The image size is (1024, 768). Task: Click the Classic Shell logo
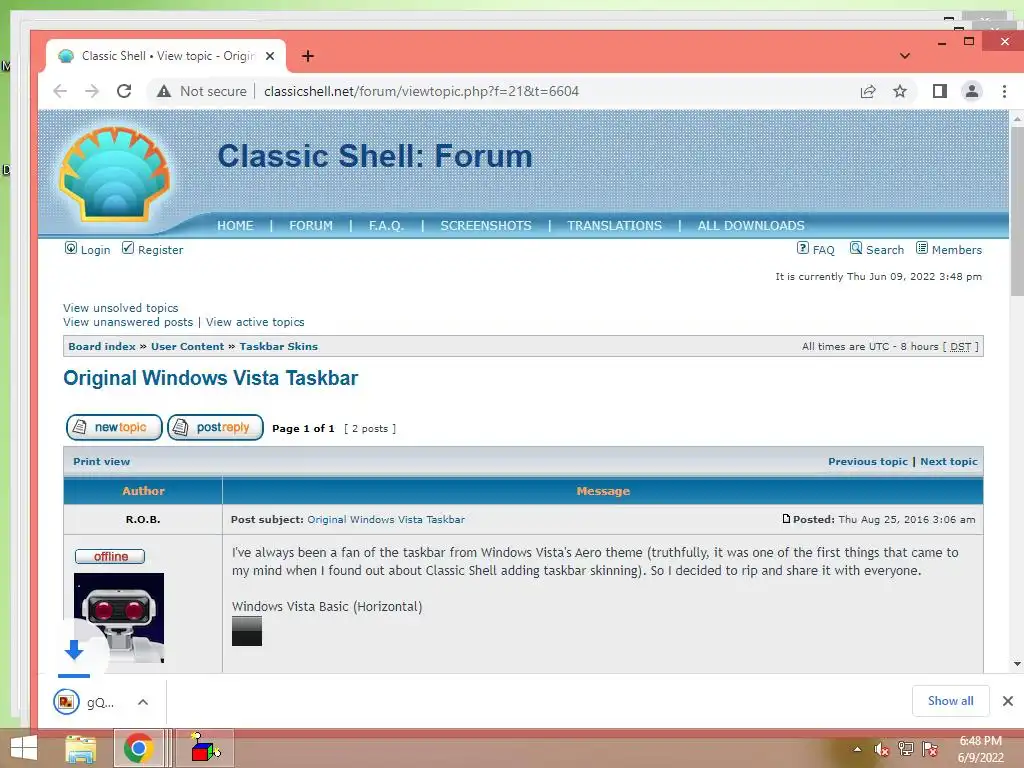(x=114, y=174)
